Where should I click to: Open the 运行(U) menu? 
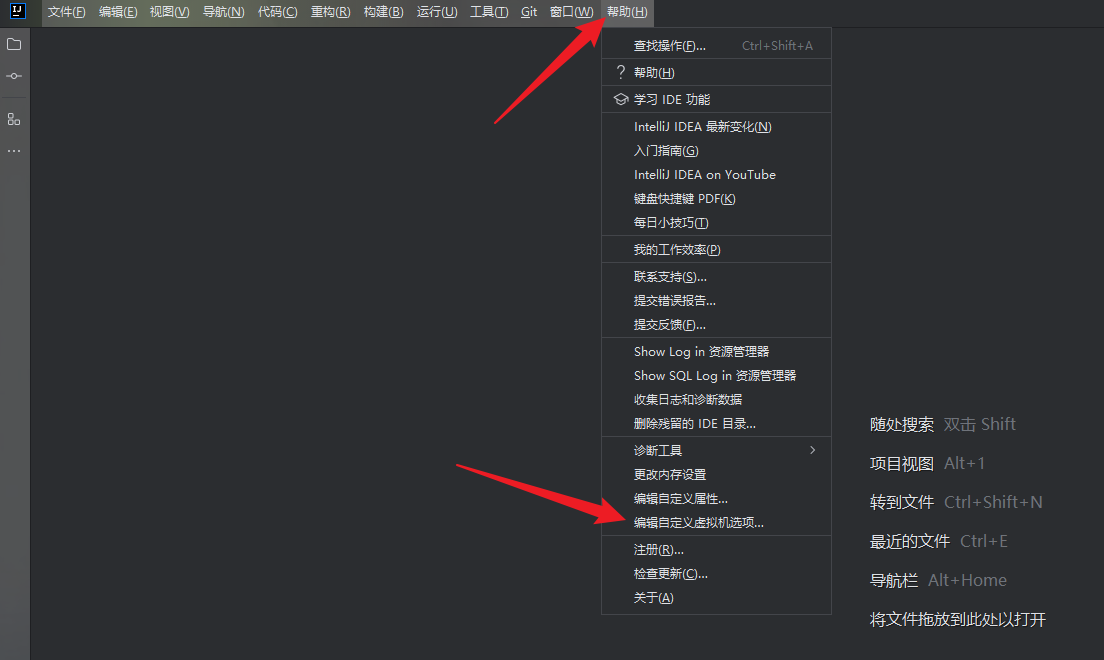coord(437,12)
